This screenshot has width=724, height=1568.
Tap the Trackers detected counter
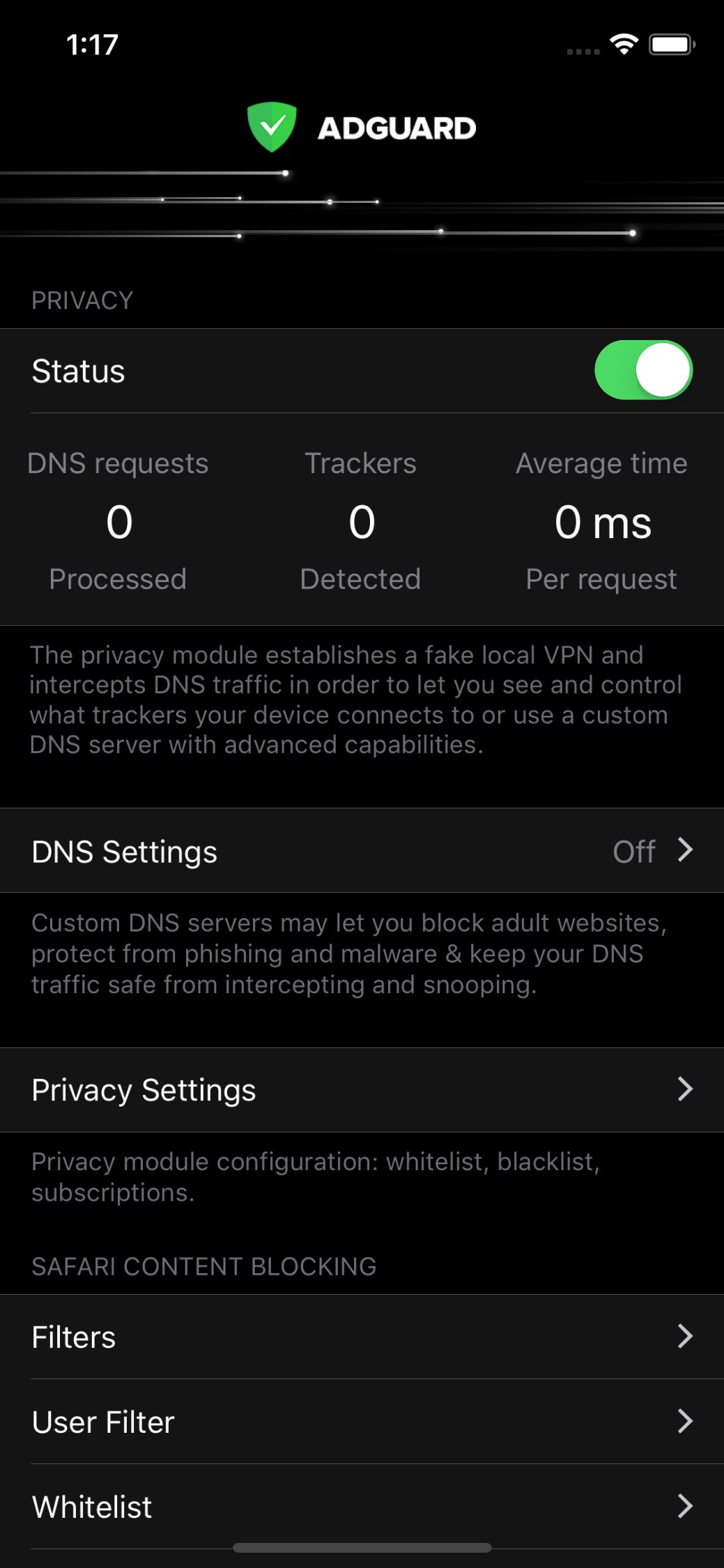pyautogui.click(x=361, y=521)
